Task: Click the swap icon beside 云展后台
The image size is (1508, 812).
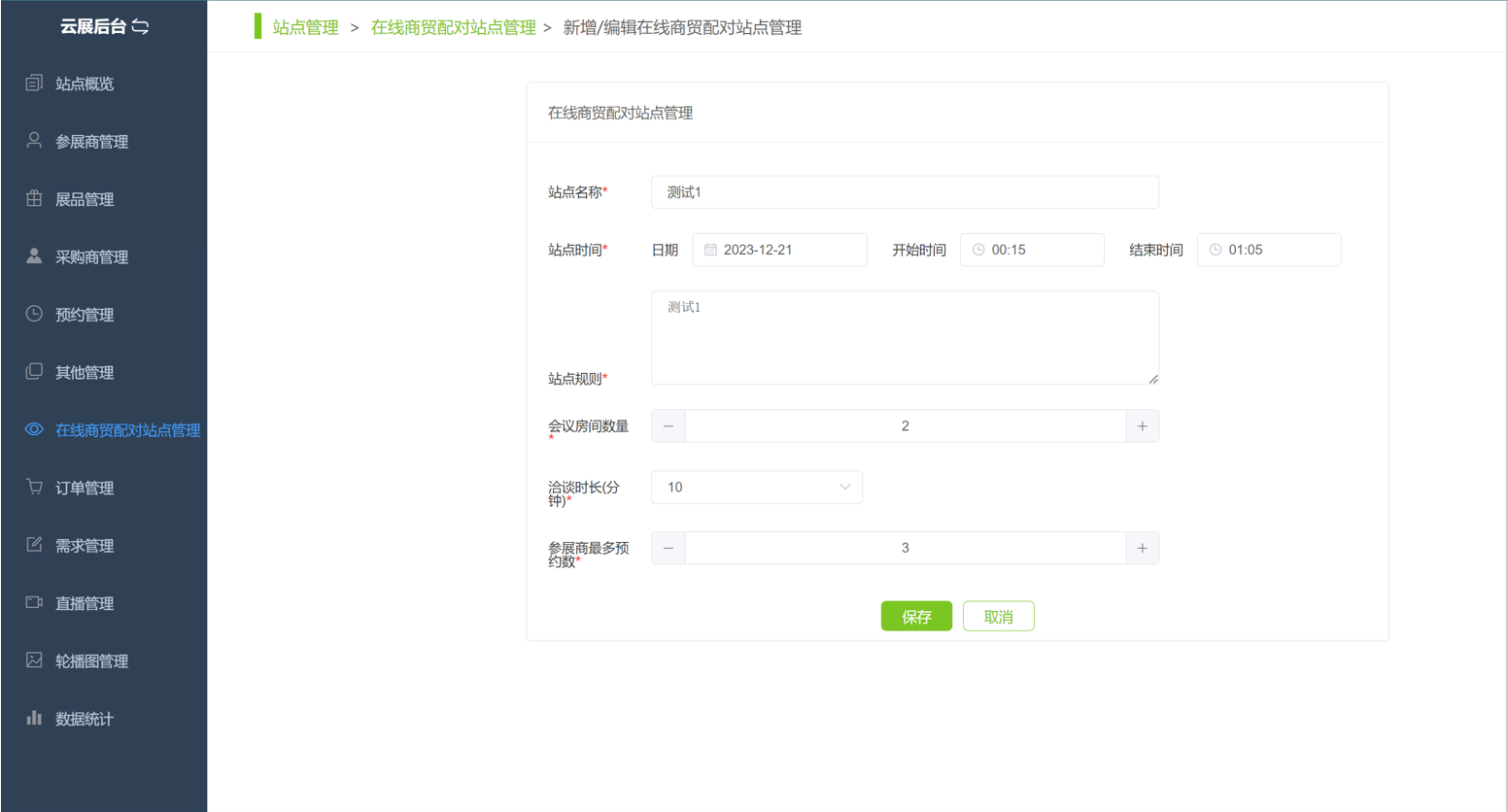Action: 140,26
